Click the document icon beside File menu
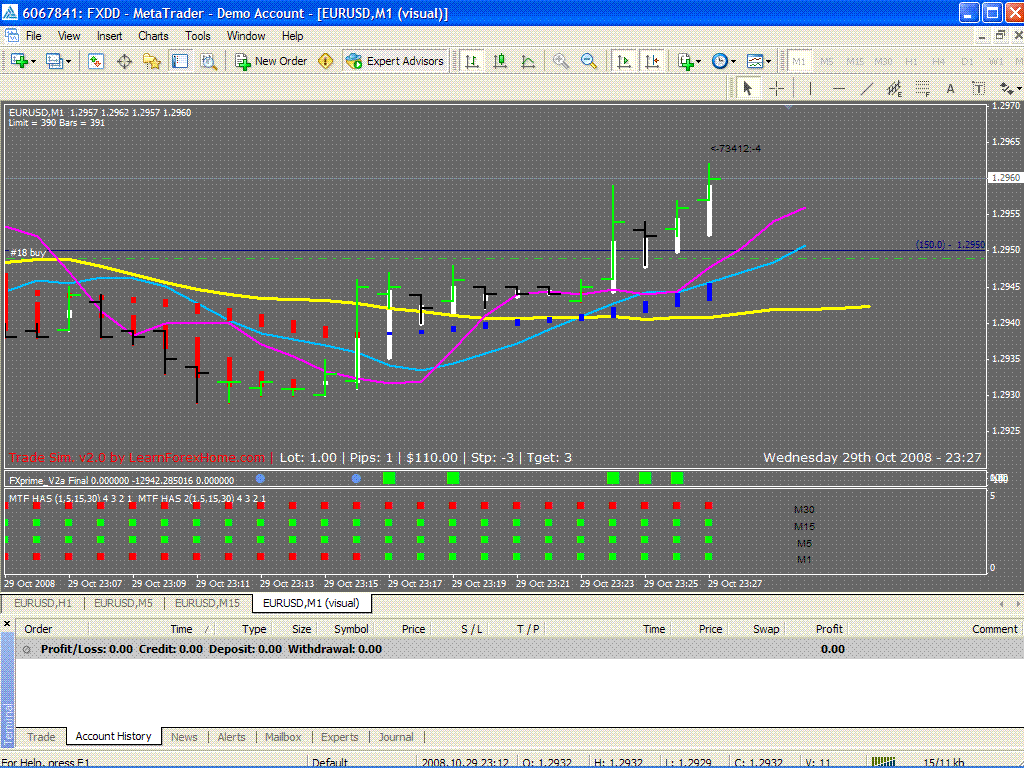The width and height of the screenshot is (1024, 768). (x=11, y=36)
